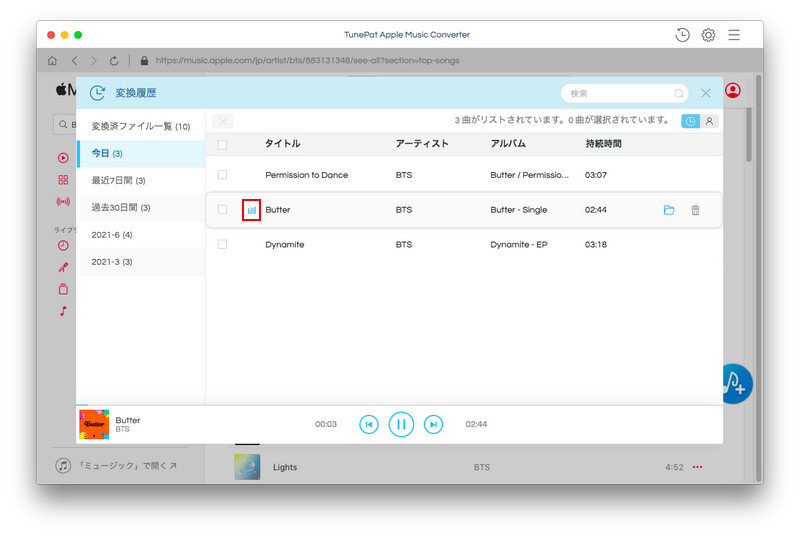Navigate forward with the forward arrow
This screenshot has height=536, width=800.
pyautogui.click(x=94, y=61)
